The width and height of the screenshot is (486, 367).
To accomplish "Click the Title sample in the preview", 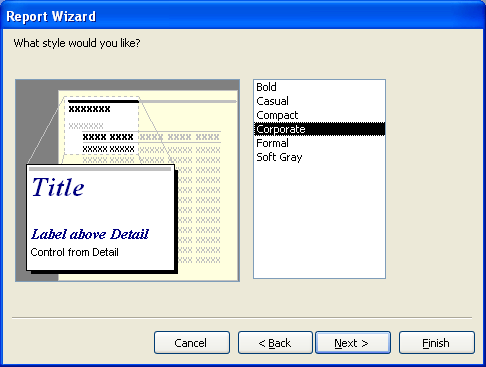I will pyautogui.click(x=58, y=187).
